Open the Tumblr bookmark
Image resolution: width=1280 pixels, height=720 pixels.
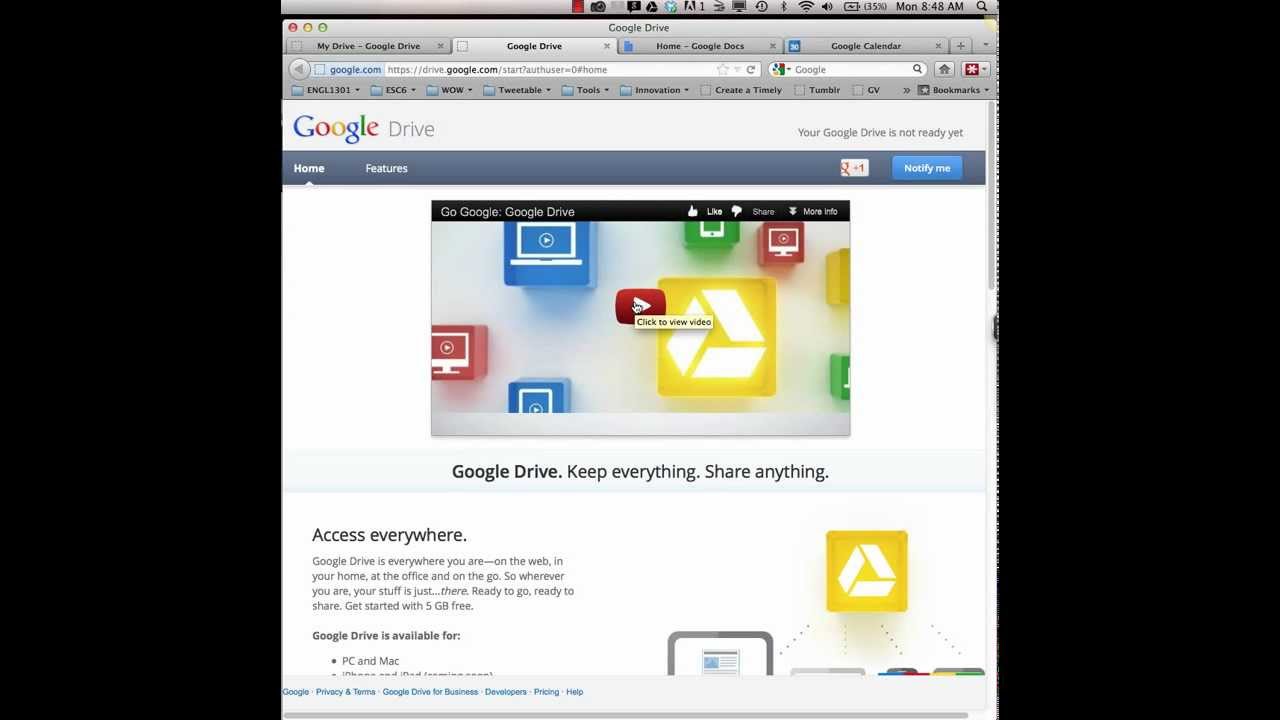tap(817, 90)
